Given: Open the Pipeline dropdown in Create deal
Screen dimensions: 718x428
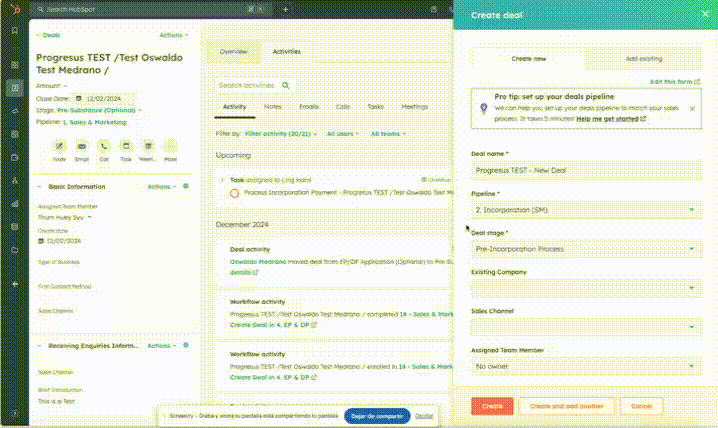Looking at the screenshot, I should point(585,209).
